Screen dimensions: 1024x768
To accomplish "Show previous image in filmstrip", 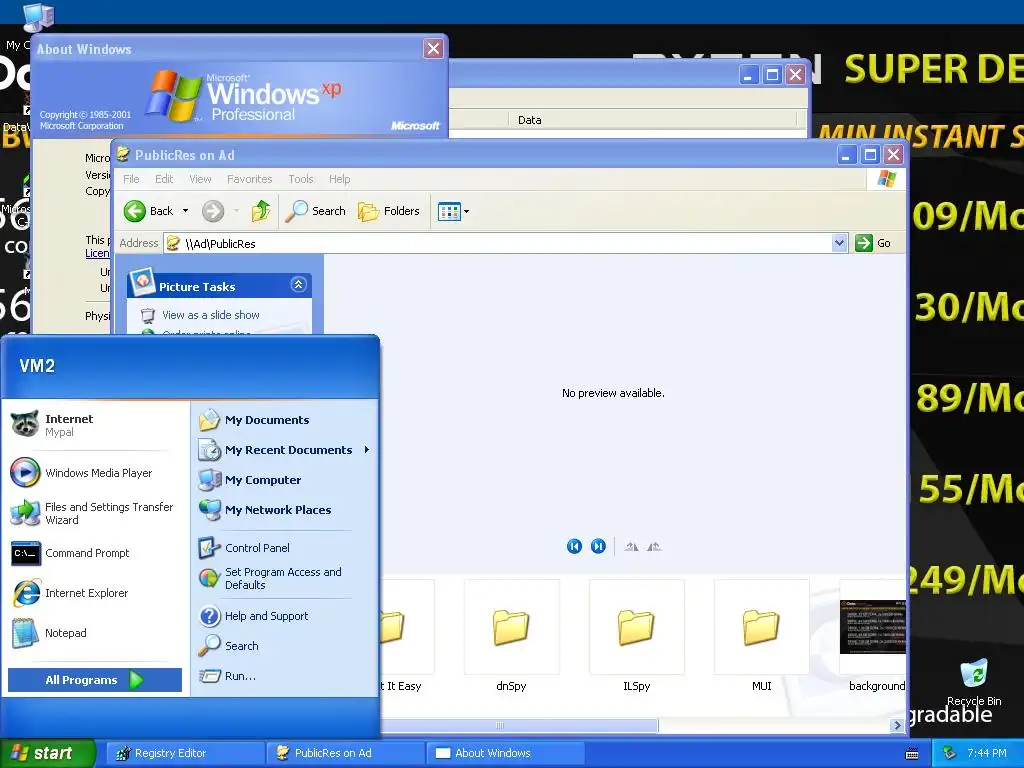I will (574, 547).
